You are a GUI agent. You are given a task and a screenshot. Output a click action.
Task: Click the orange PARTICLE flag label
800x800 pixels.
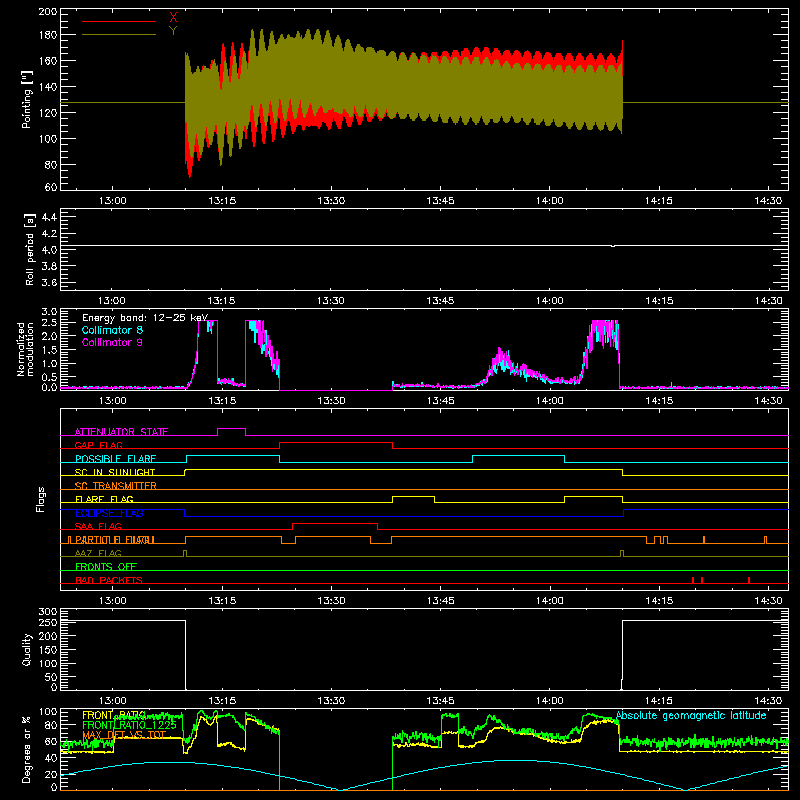click(115, 539)
